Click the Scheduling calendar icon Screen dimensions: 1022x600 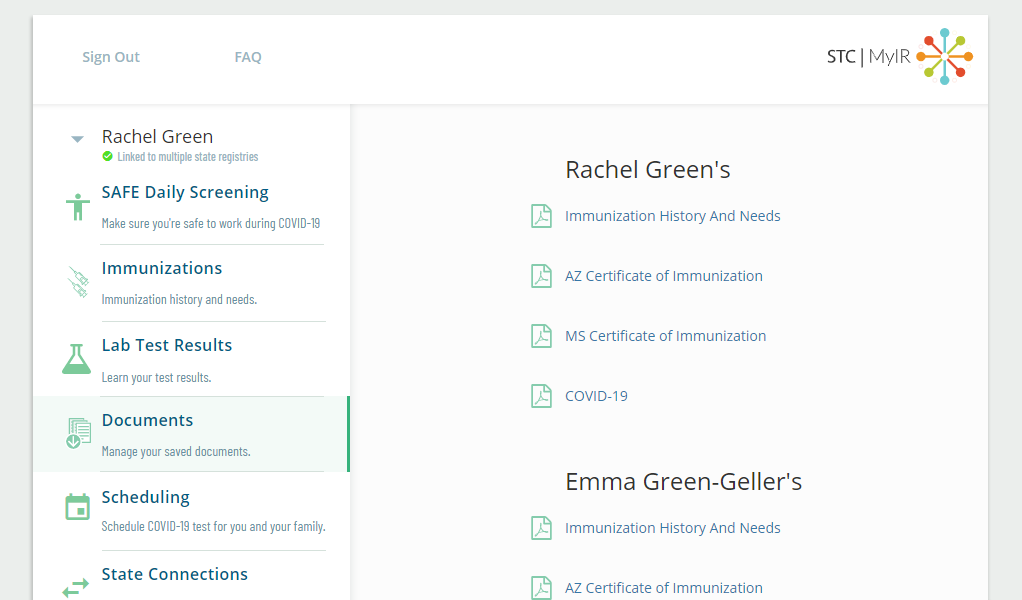(x=77, y=507)
